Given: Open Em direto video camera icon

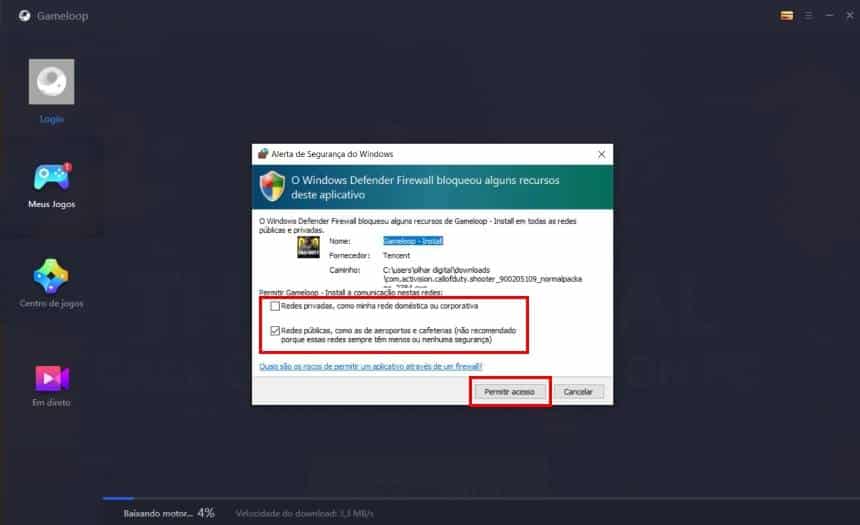Looking at the screenshot, I should 52,378.
